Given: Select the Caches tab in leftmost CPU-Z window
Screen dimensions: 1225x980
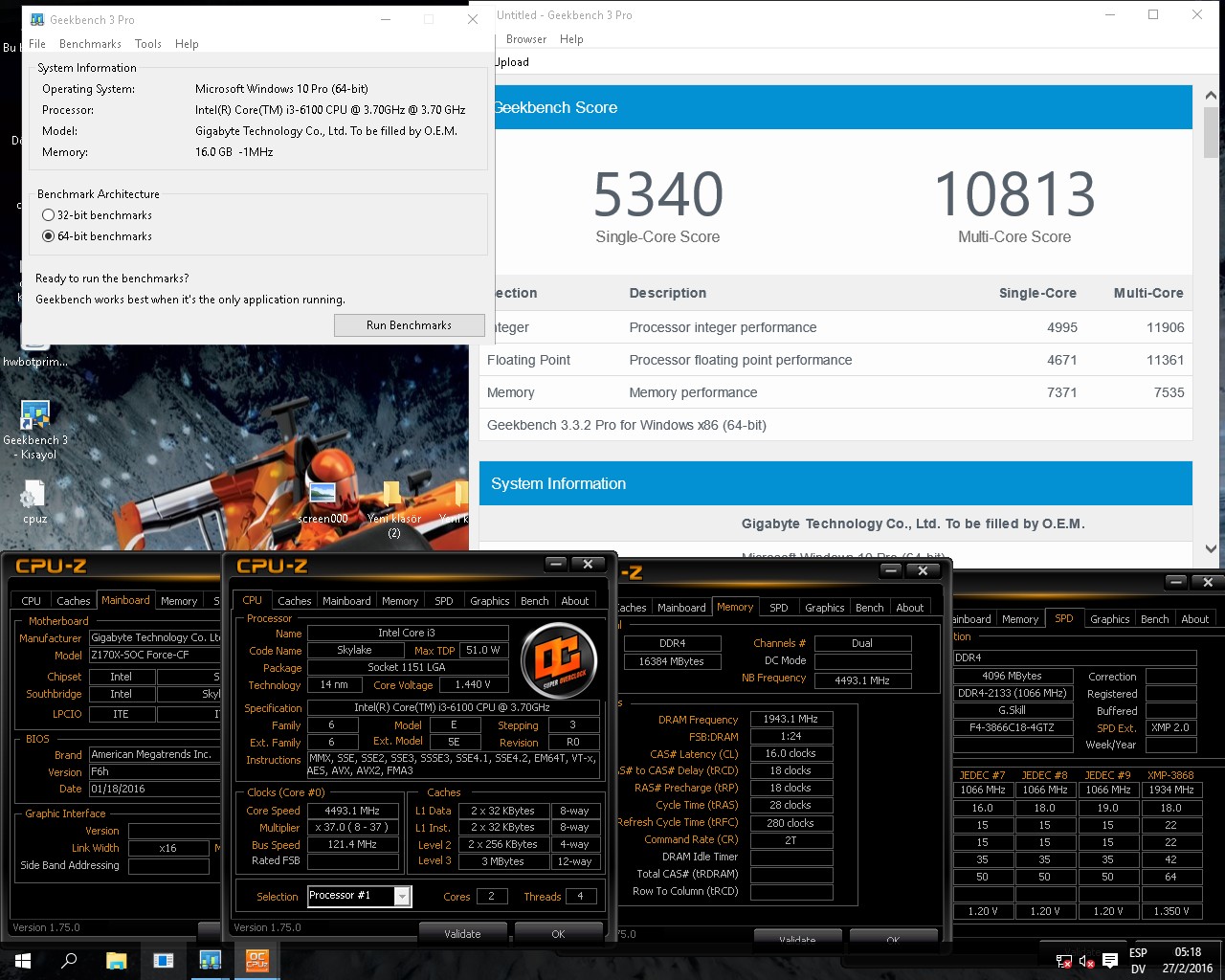Looking at the screenshot, I should pyautogui.click(x=74, y=601).
